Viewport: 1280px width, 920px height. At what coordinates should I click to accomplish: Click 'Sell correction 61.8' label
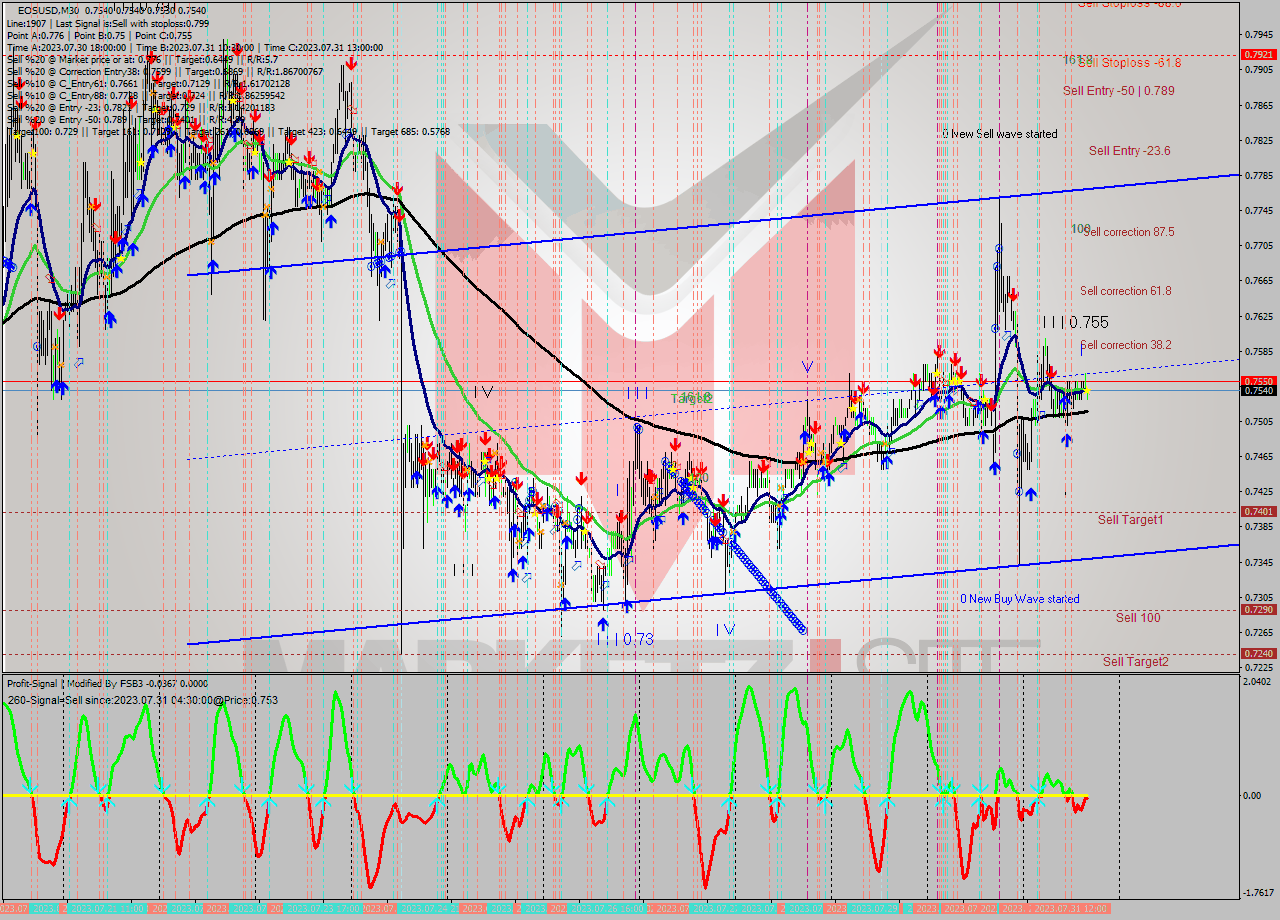point(1125,291)
